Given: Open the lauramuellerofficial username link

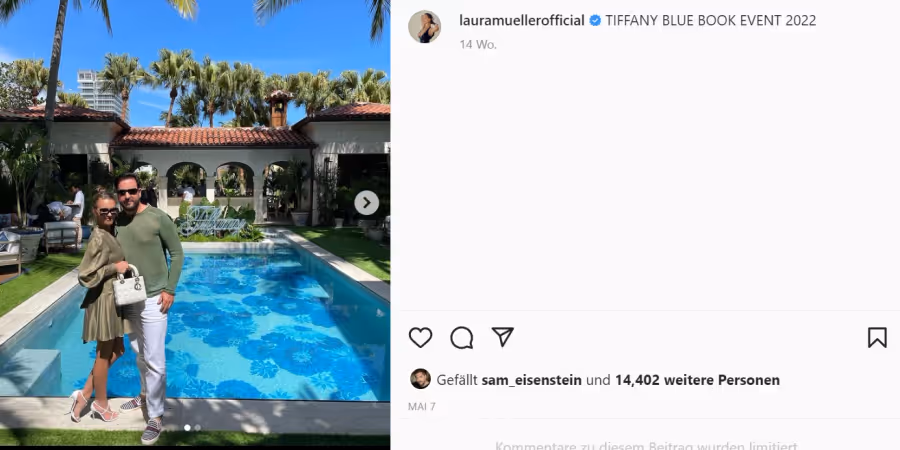Looking at the screenshot, I should pyautogui.click(x=522, y=21).
